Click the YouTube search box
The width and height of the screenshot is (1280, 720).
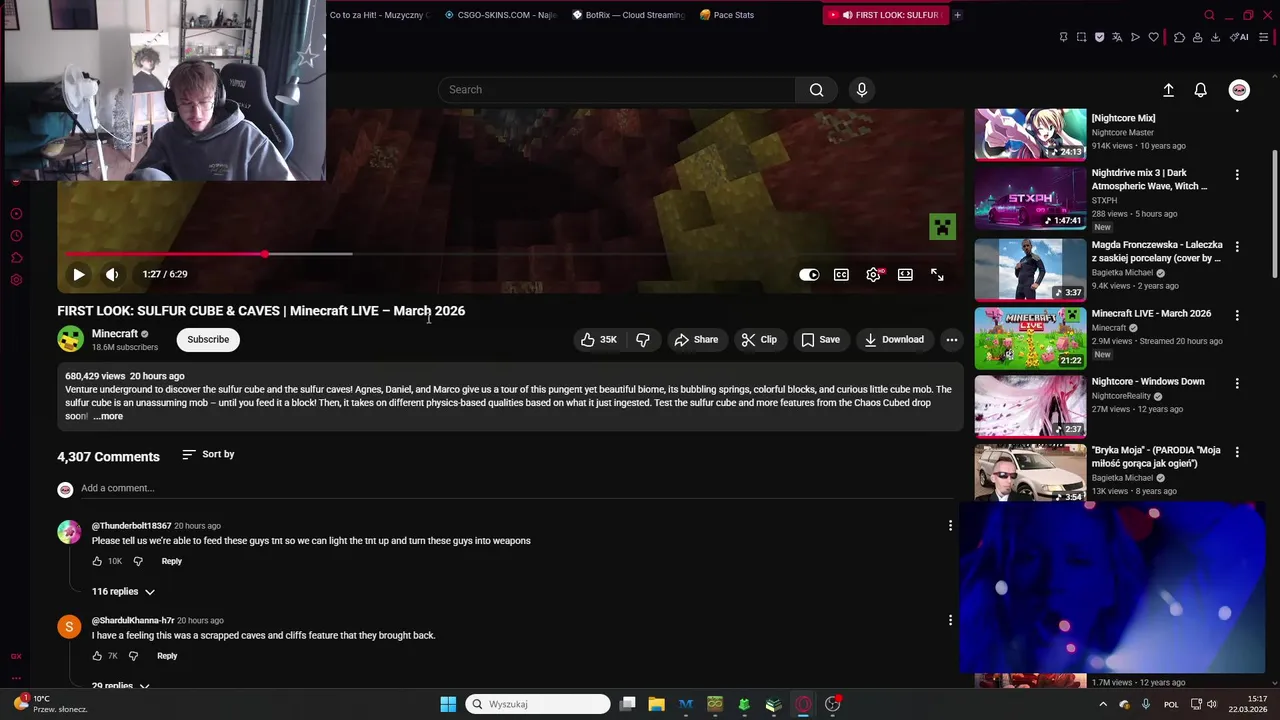pos(617,90)
